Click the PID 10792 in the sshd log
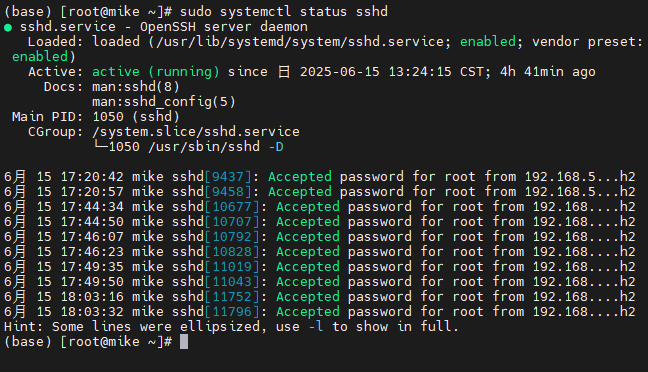 pyautogui.click(x=232, y=237)
